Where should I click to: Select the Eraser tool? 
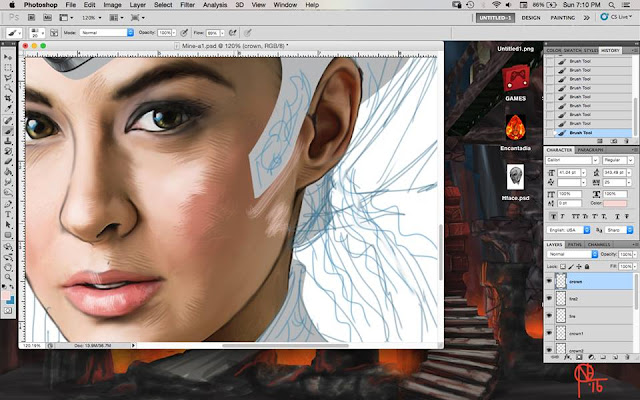coord(8,162)
